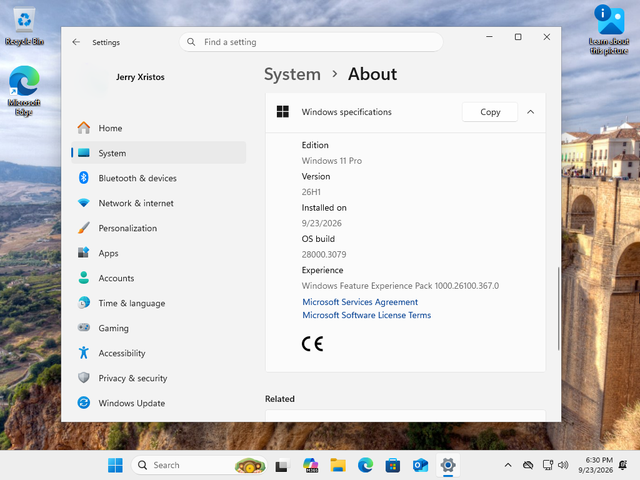Click the taskbar Search box

tap(199, 465)
